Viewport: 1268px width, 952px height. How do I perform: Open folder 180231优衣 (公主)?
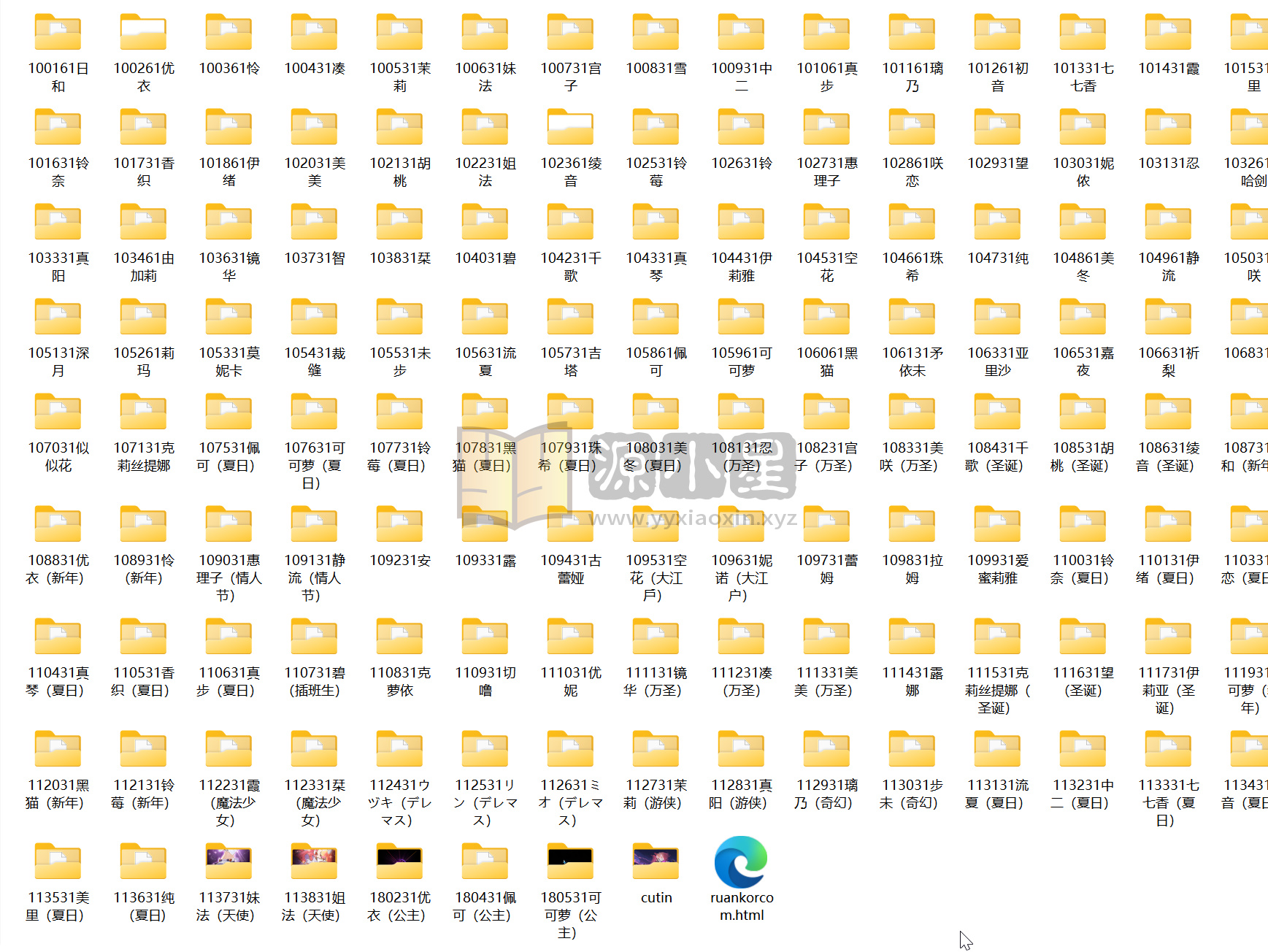(x=399, y=863)
